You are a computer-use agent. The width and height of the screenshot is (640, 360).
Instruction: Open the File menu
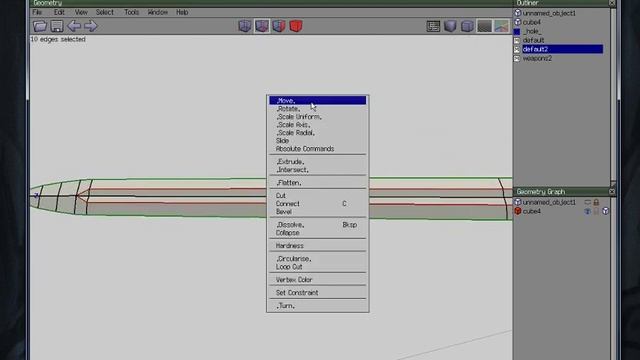pyautogui.click(x=37, y=12)
